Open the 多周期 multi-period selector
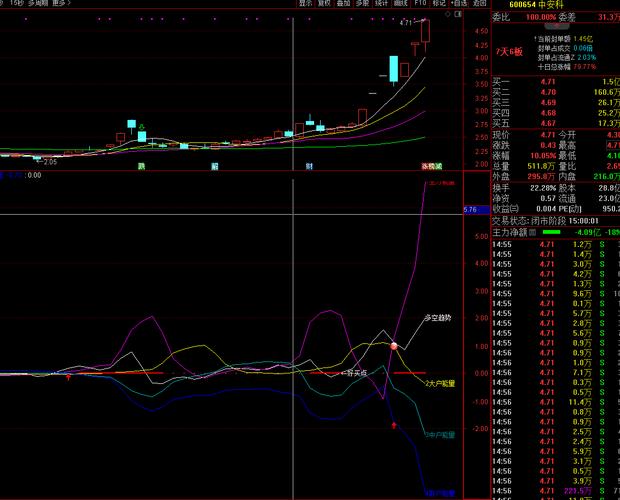This screenshot has width=620, height=500. (38, 4)
